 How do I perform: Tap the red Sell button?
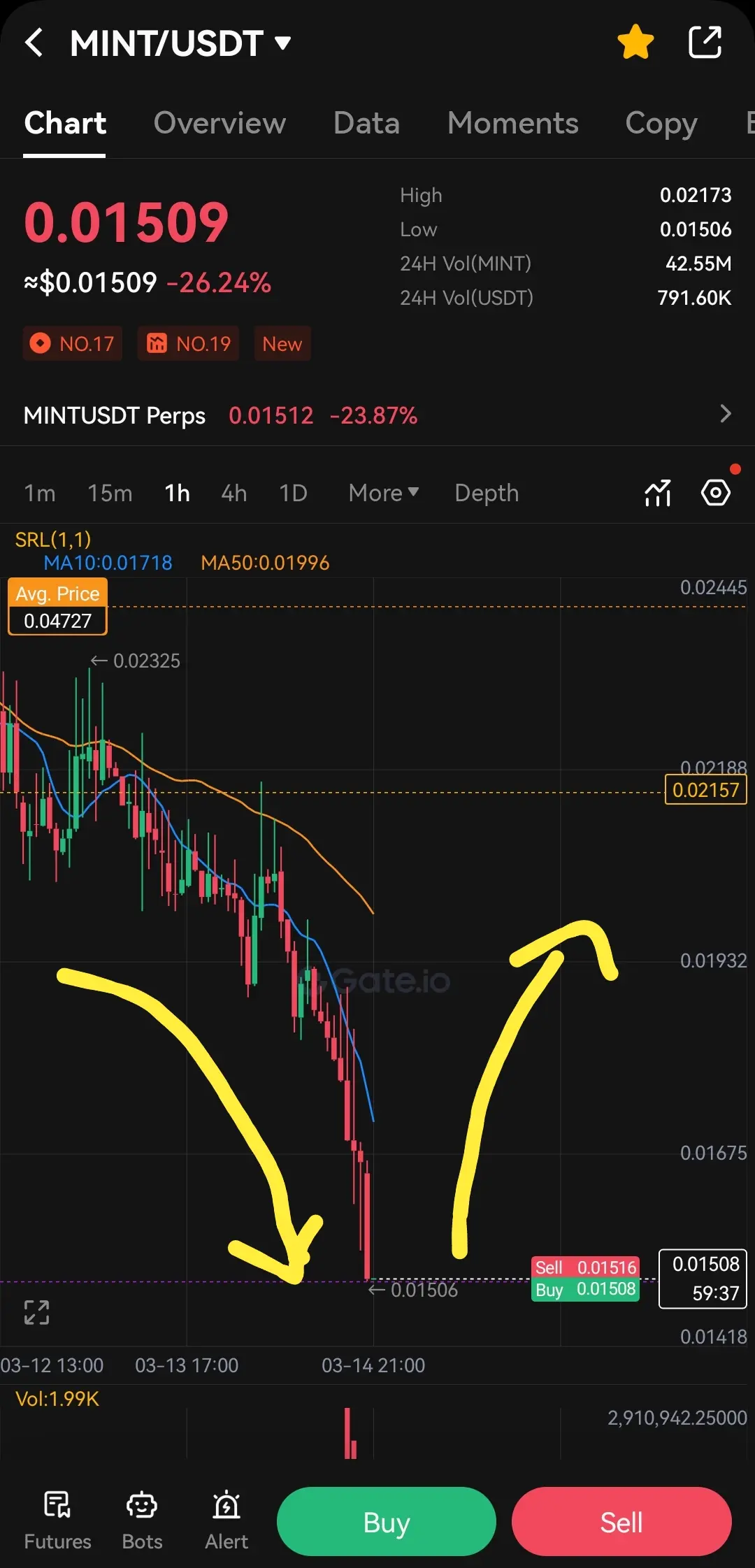(621, 1521)
